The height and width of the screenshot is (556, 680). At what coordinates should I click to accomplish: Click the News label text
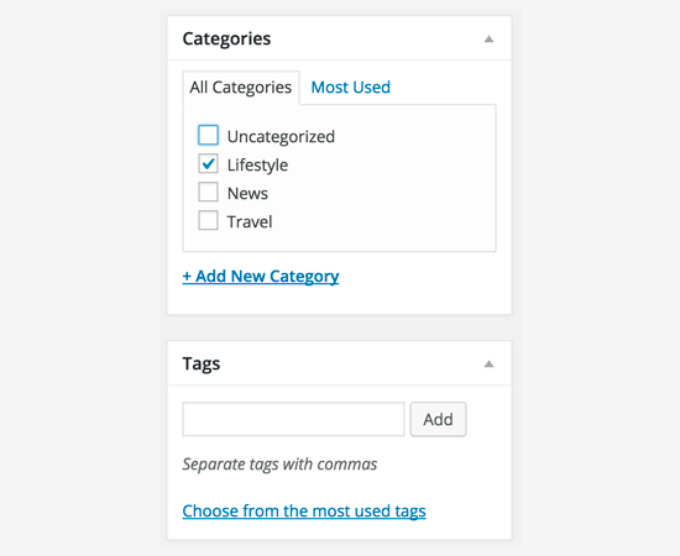[247, 193]
